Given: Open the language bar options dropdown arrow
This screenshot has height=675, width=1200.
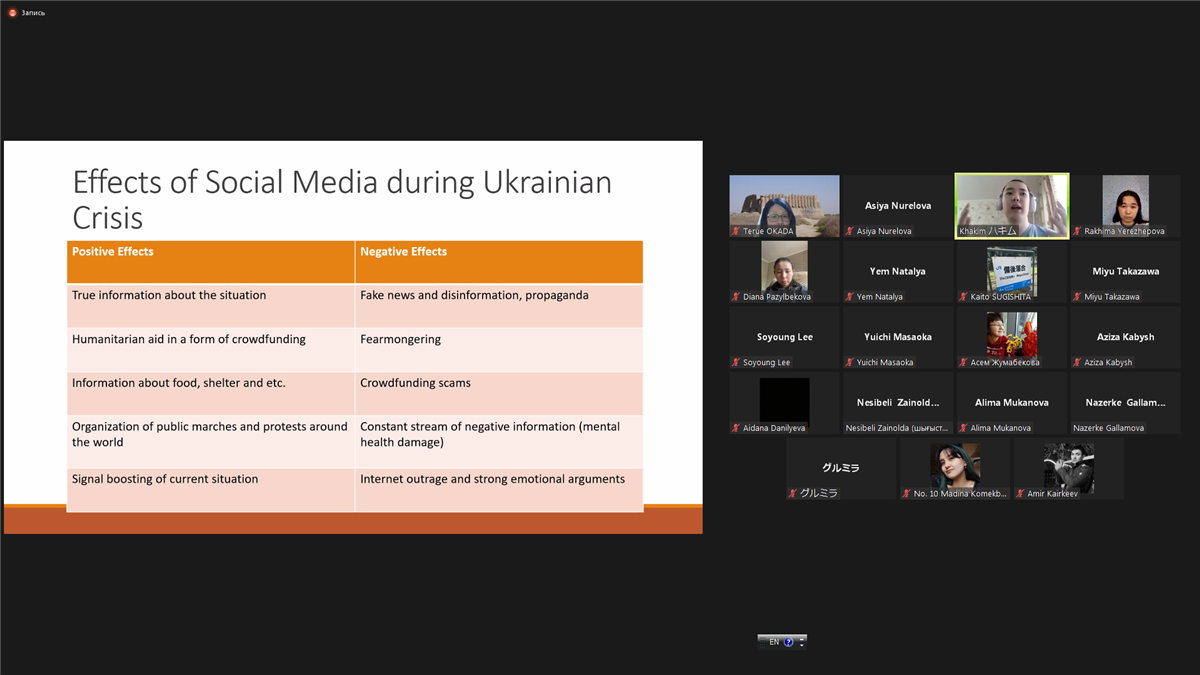Looking at the screenshot, I should coord(802,645).
